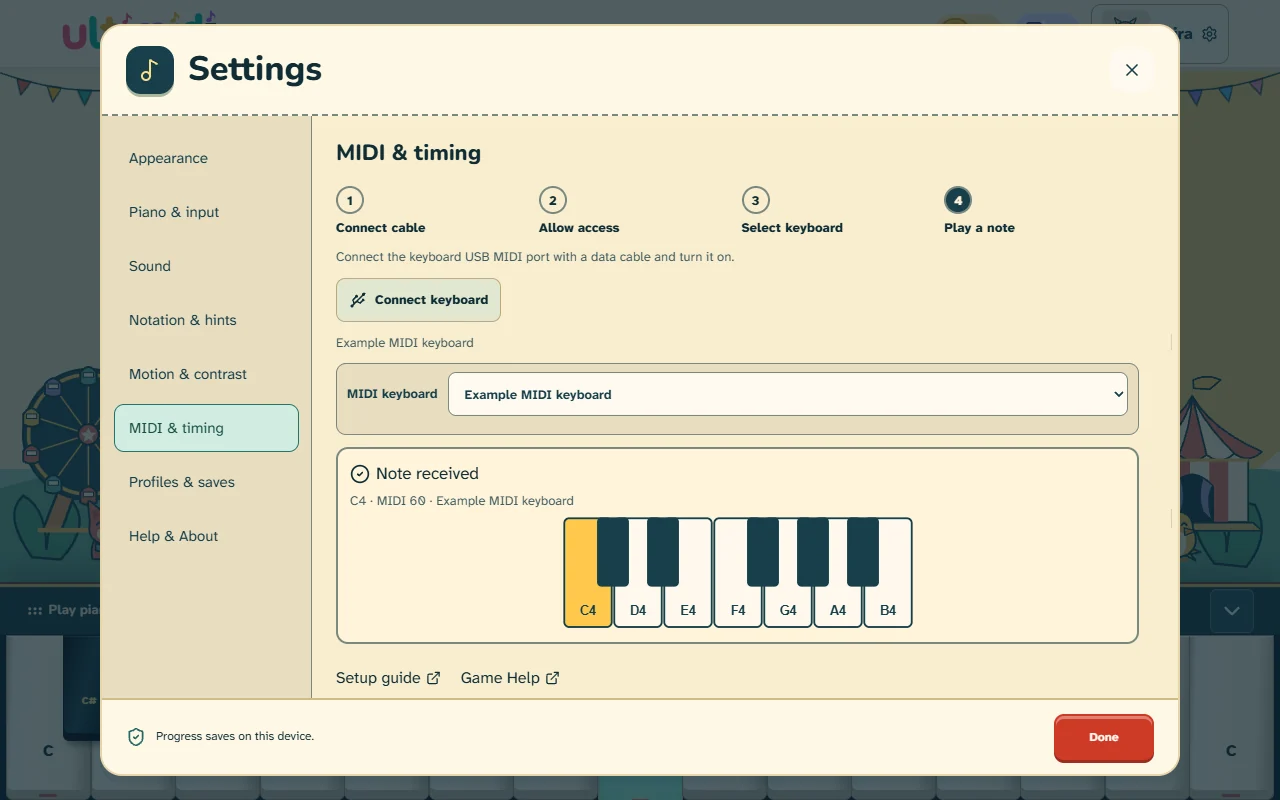Click step 3 circle Select keyboard
Viewport: 1280px width, 800px height.
click(x=755, y=200)
